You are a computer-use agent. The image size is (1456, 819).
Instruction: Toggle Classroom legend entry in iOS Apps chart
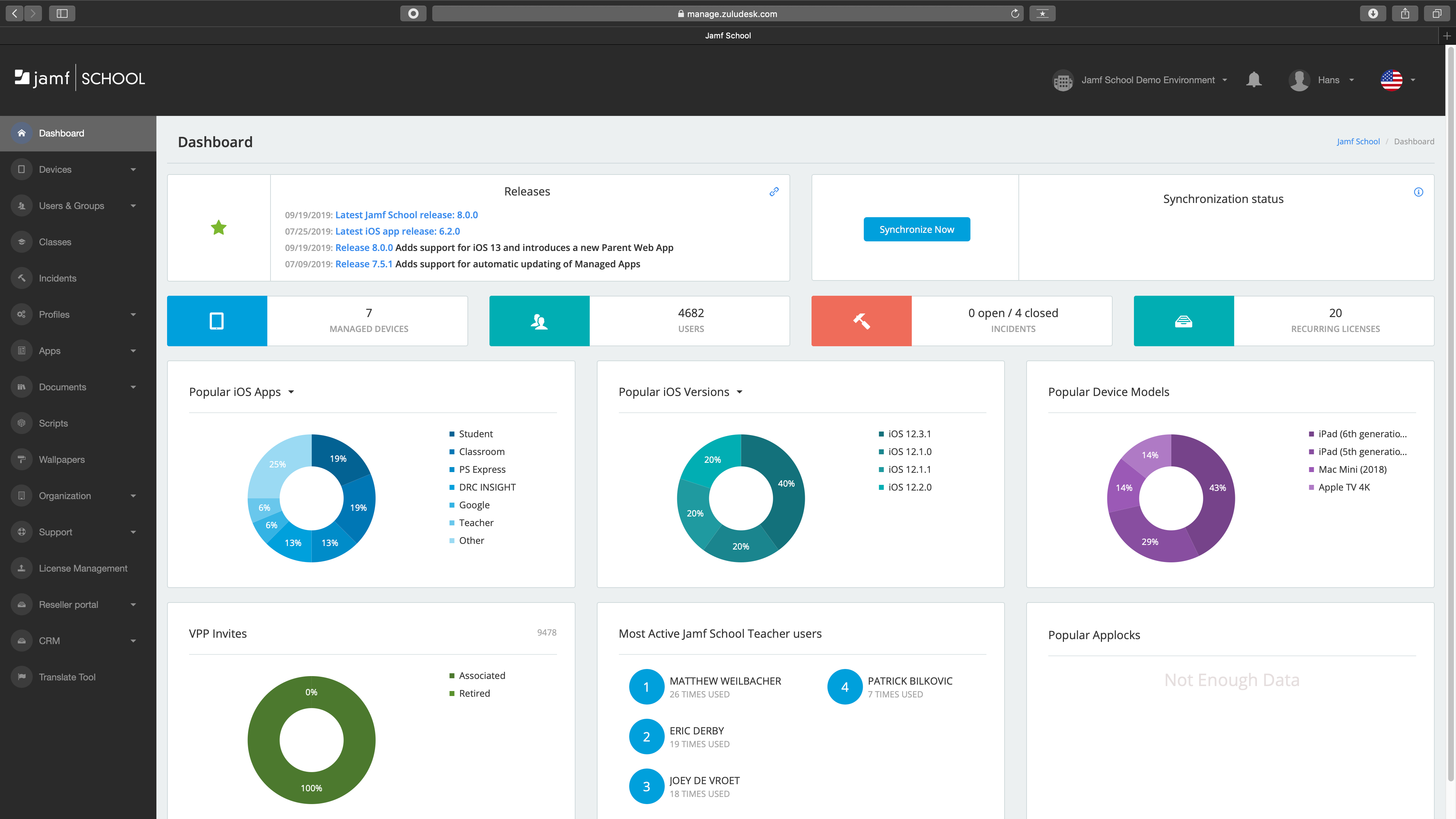476,451
